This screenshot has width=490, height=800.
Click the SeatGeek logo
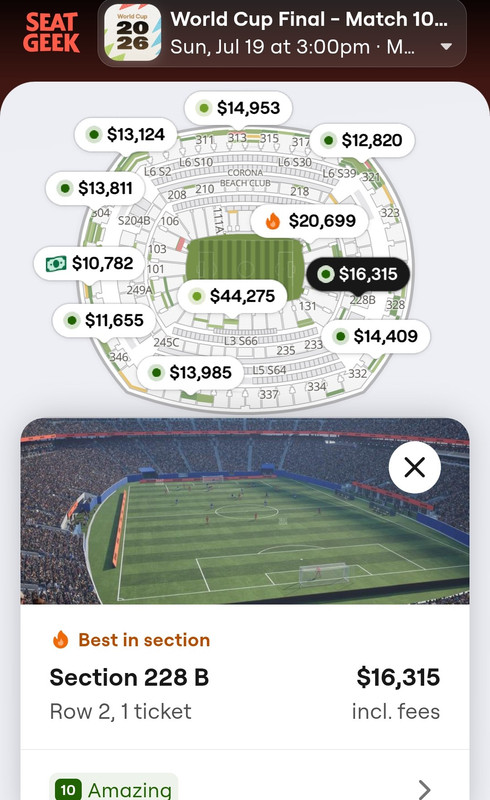(x=51, y=33)
